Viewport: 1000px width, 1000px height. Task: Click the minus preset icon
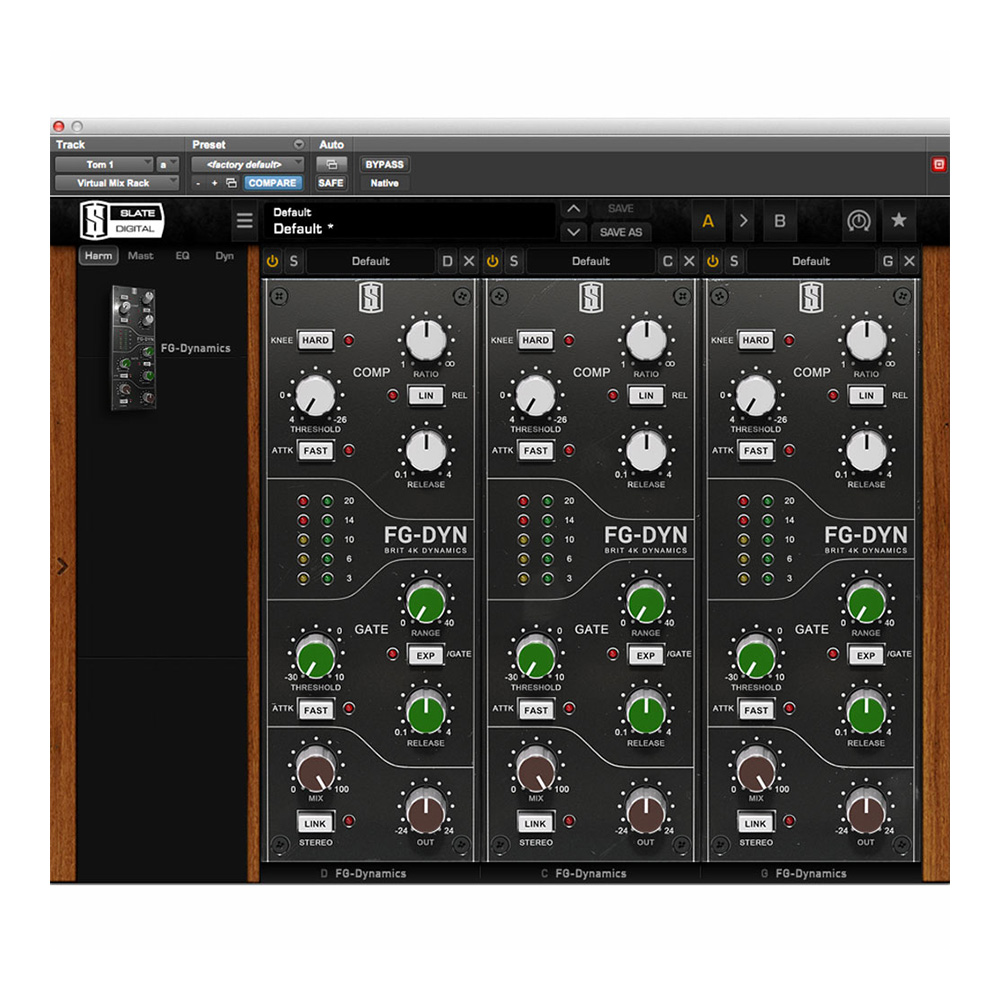198,183
